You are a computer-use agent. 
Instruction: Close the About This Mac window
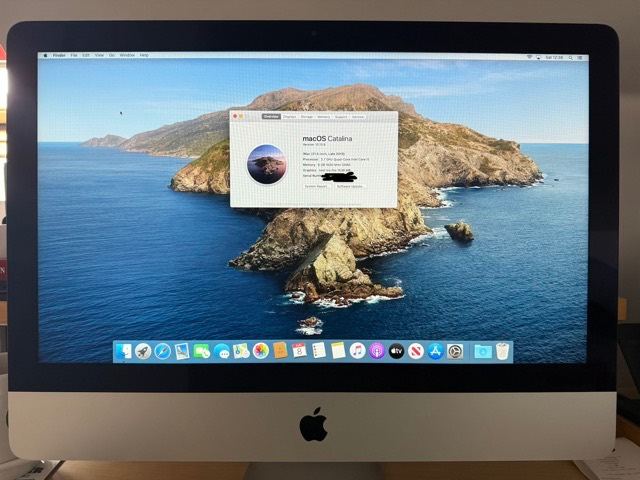pyautogui.click(x=235, y=116)
